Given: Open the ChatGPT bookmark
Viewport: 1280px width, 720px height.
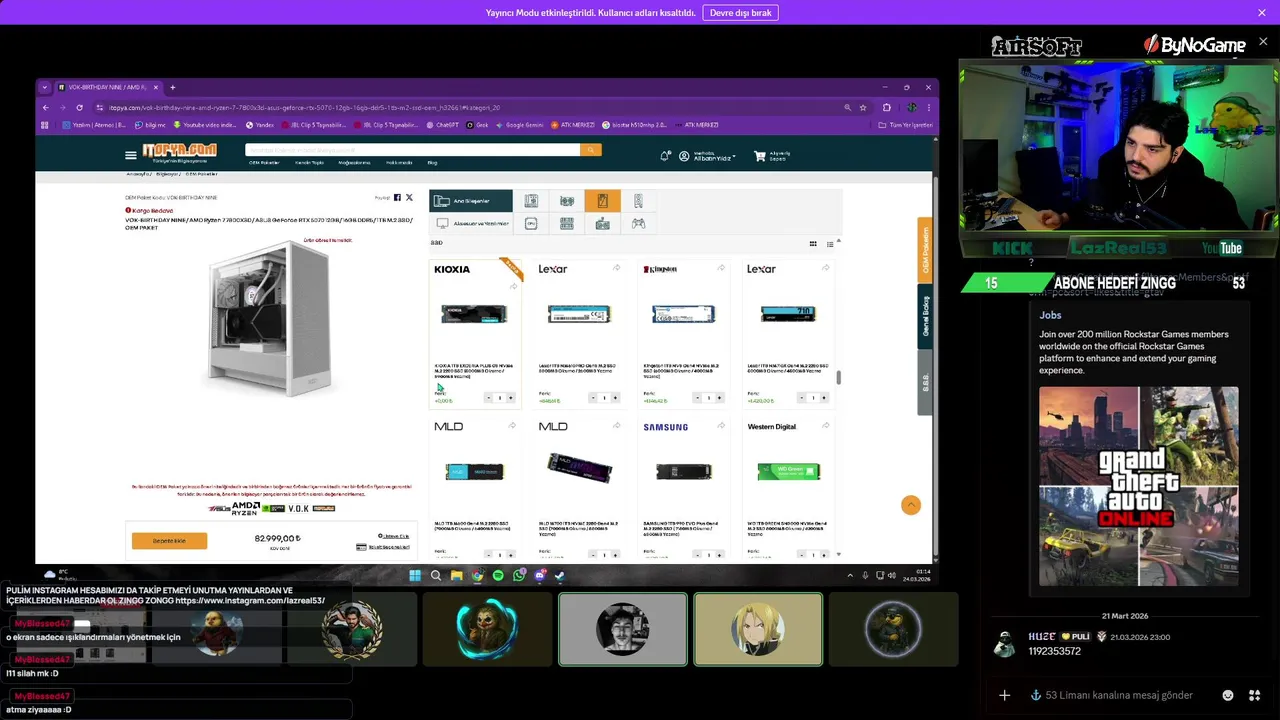Looking at the screenshot, I should click(441, 125).
